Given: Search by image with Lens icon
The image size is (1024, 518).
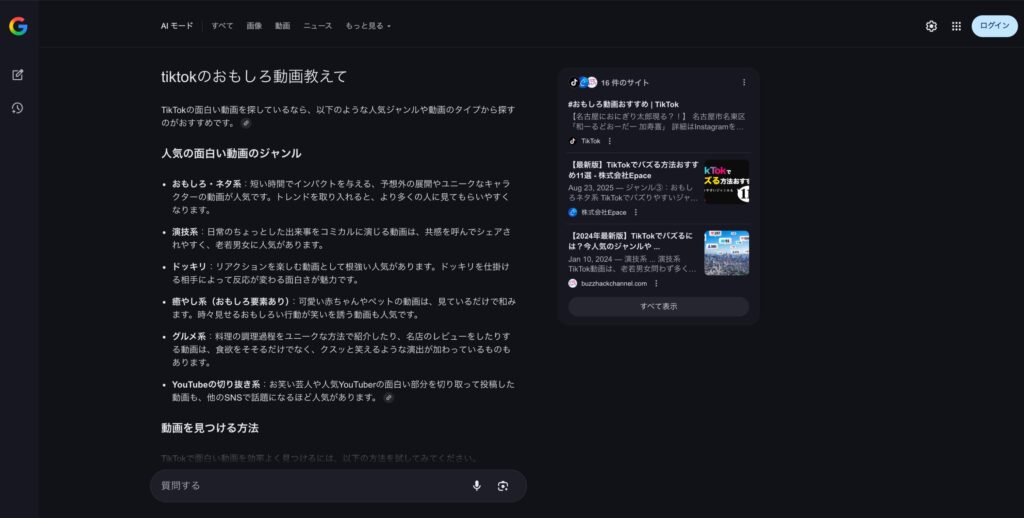Looking at the screenshot, I should click(503, 486).
